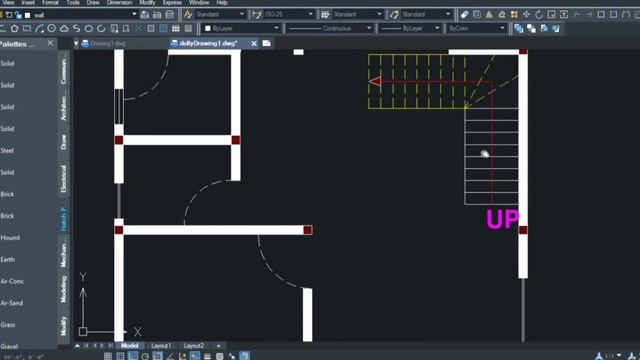Toggle Polar tracking in status bar
The width and height of the screenshot is (640, 360).
[x=145, y=356]
